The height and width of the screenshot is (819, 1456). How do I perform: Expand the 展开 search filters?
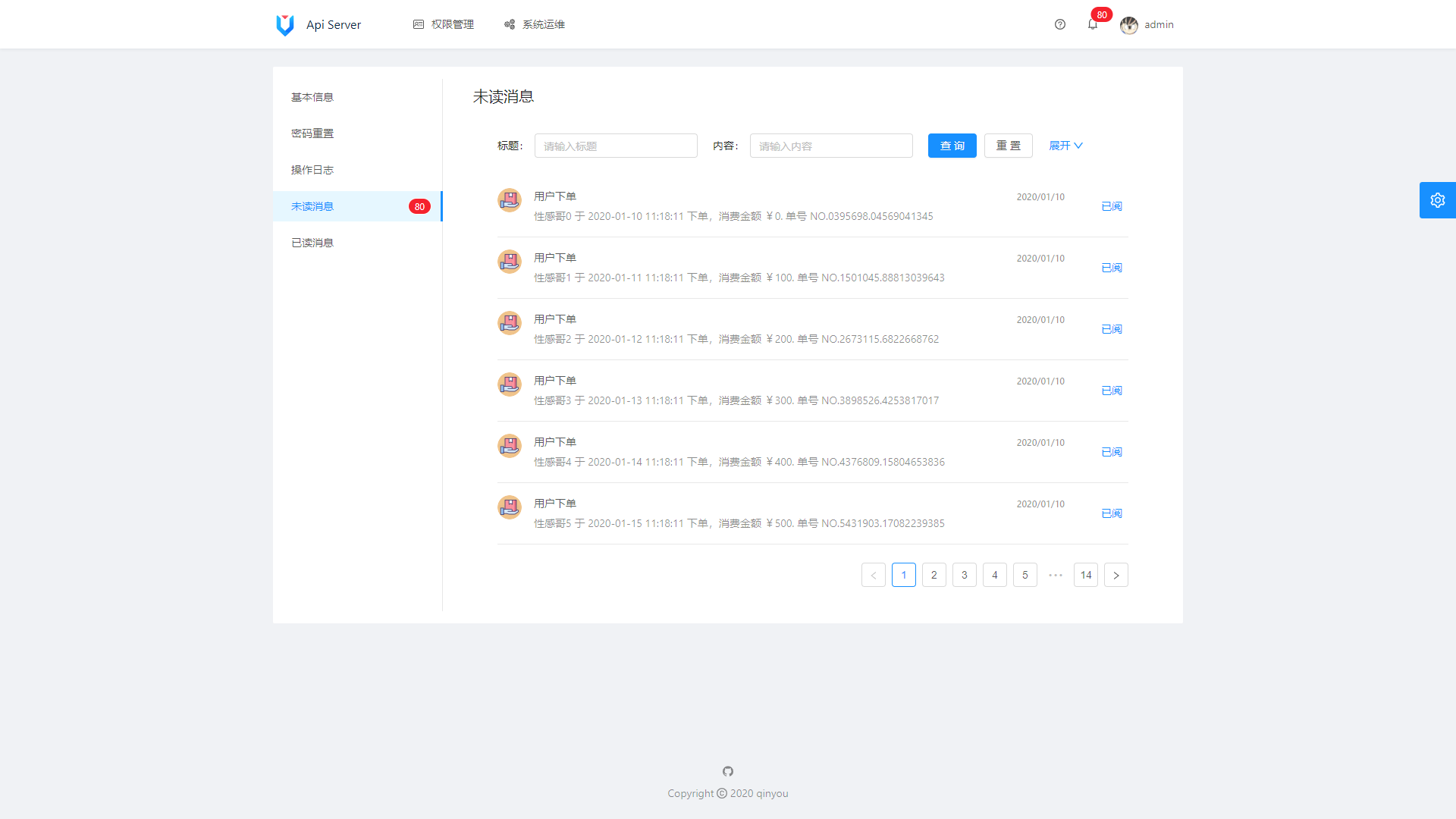coord(1065,146)
